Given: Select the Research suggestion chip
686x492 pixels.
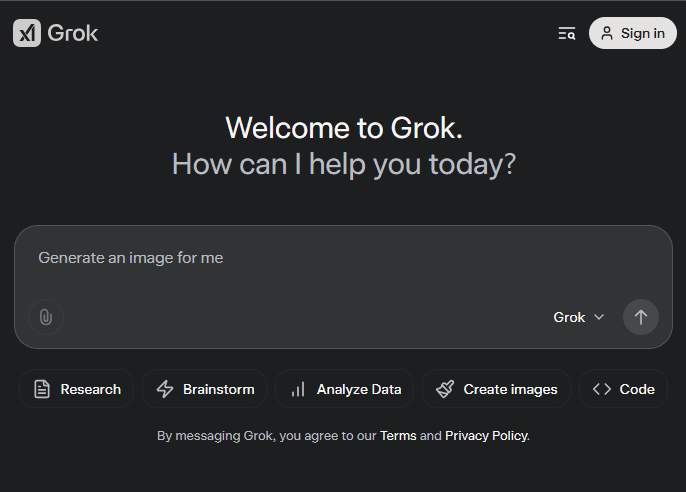Looking at the screenshot, I should 77,389.
